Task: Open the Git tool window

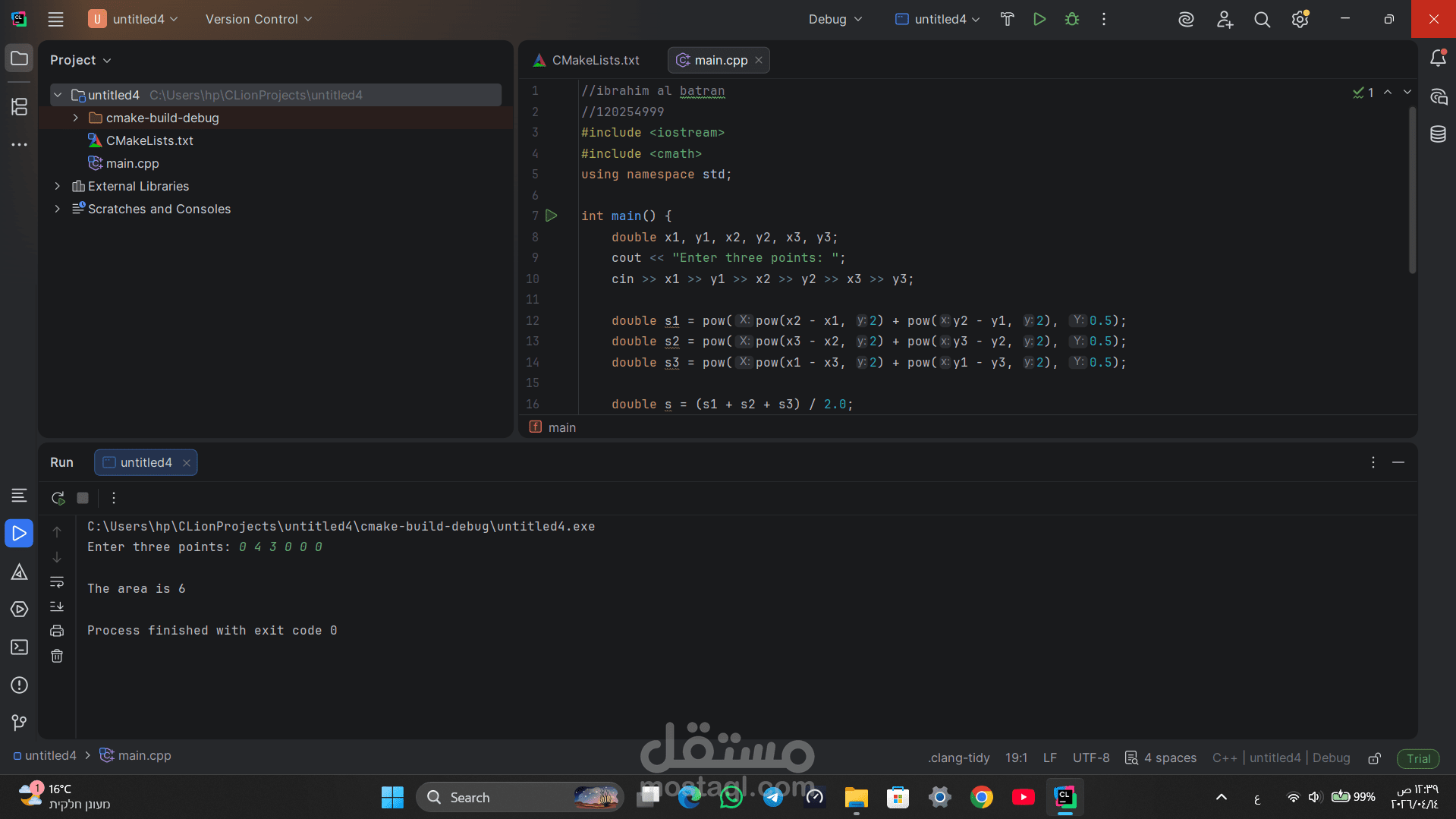Action: point(19,723)
